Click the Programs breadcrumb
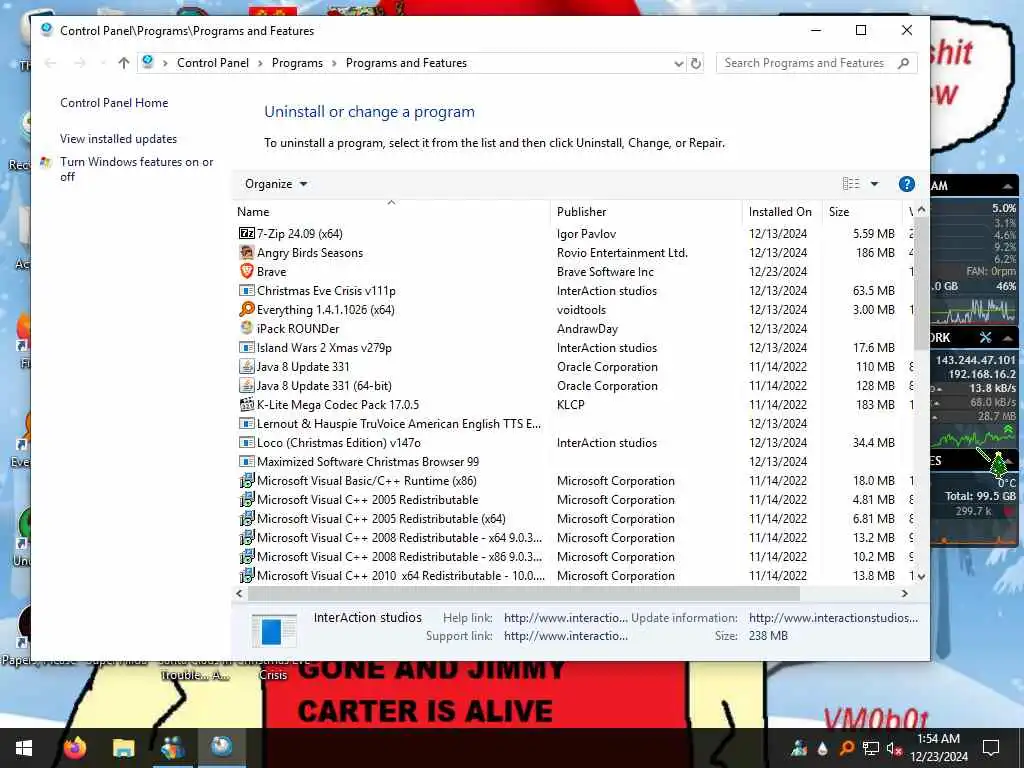Screen dimensions: 1024x768 297,63
